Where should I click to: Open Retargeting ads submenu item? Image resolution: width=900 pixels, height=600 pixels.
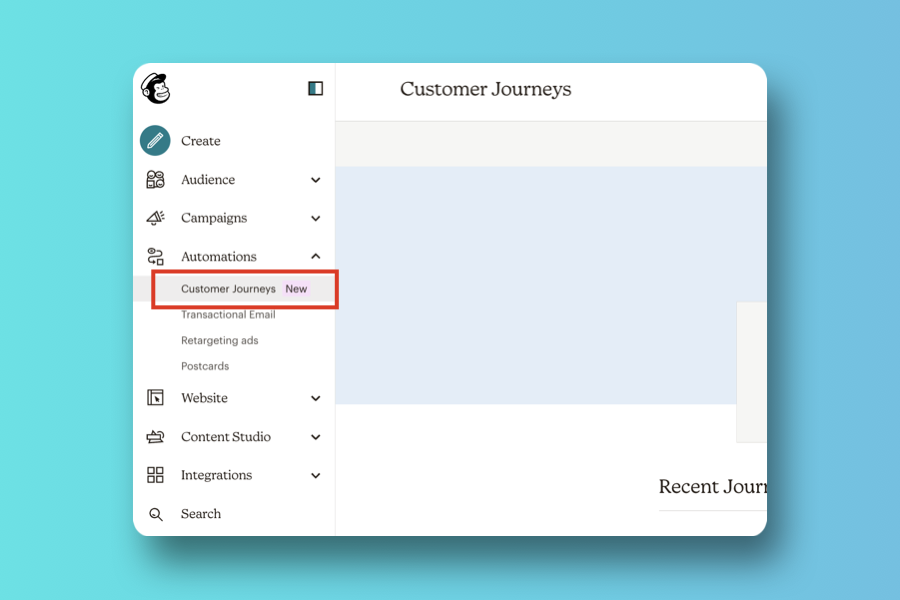(x=220, y=340)
